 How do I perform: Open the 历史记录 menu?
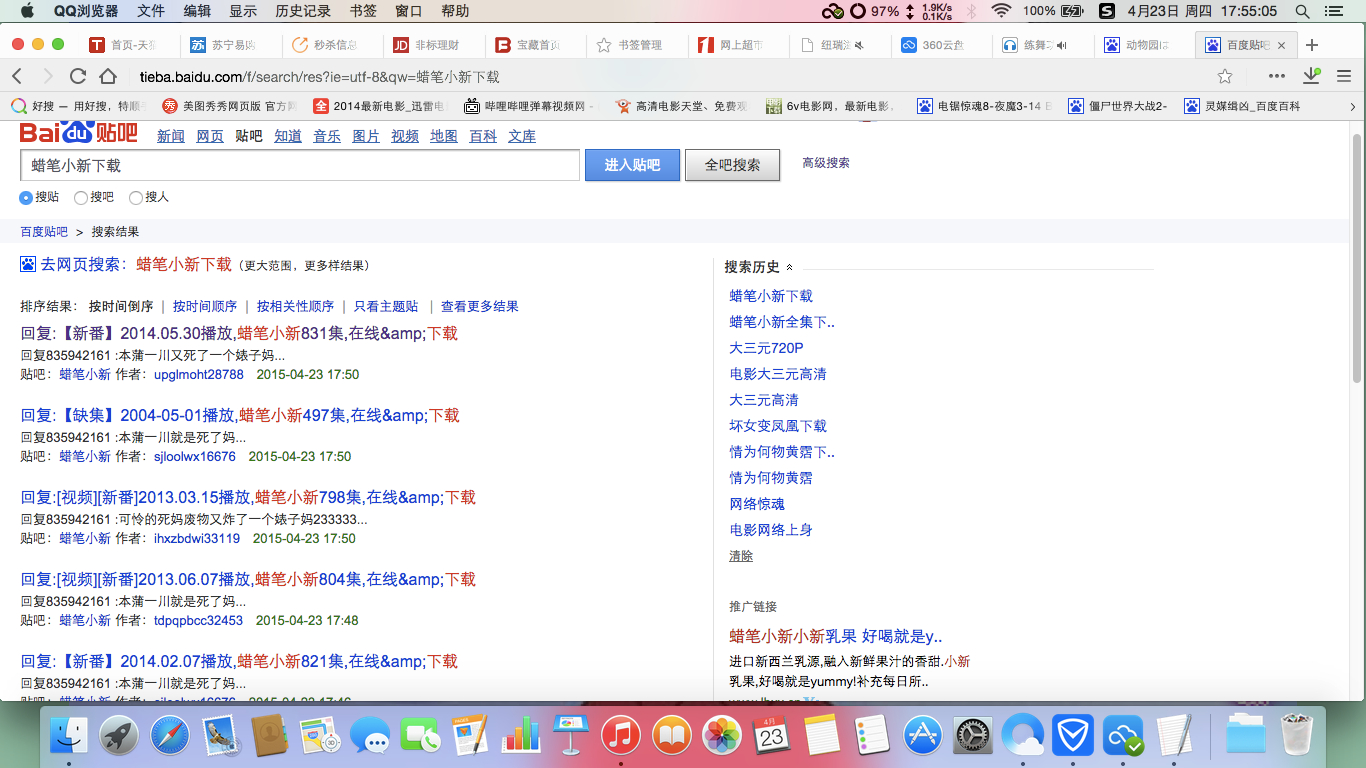pyautogui.click(x=303, y=11)
